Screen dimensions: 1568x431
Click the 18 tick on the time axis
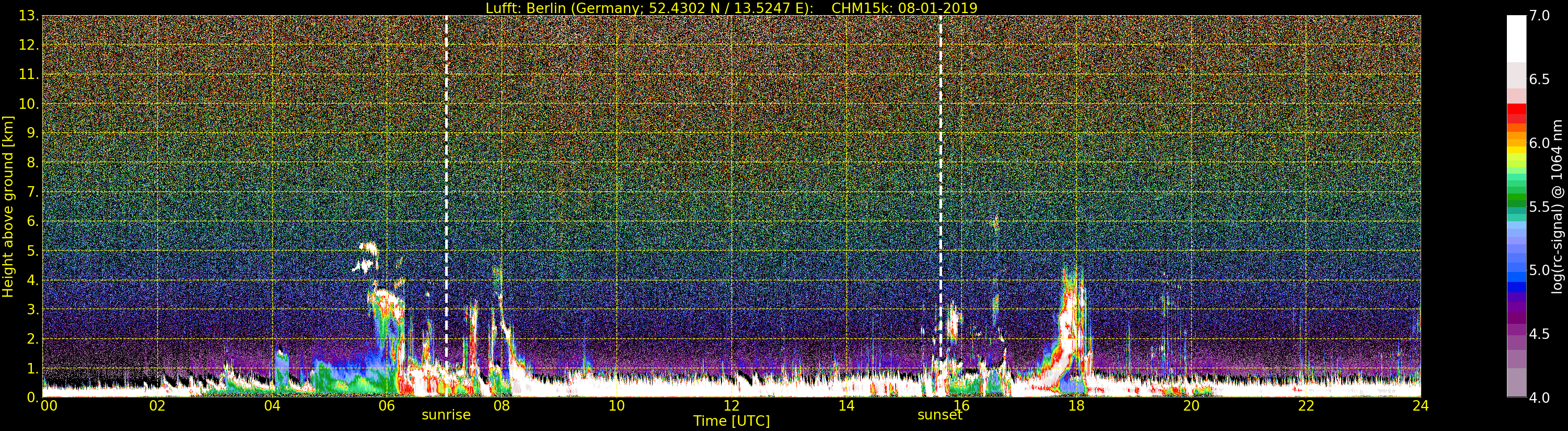pyautogui.click(x=1076, y=405)
